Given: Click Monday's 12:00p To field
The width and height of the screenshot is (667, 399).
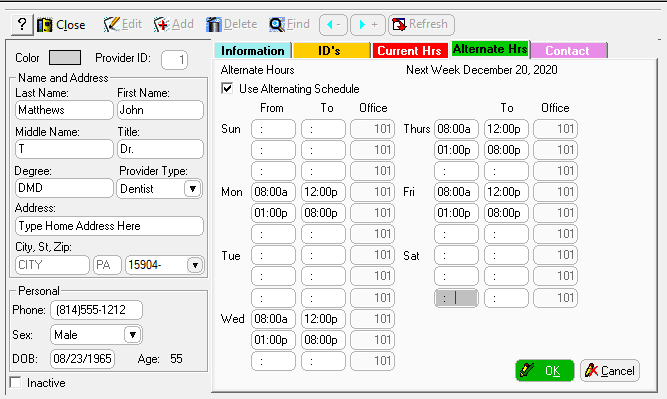Looking at the screenshot, I should pyautogui.click(x=323, y=192).
